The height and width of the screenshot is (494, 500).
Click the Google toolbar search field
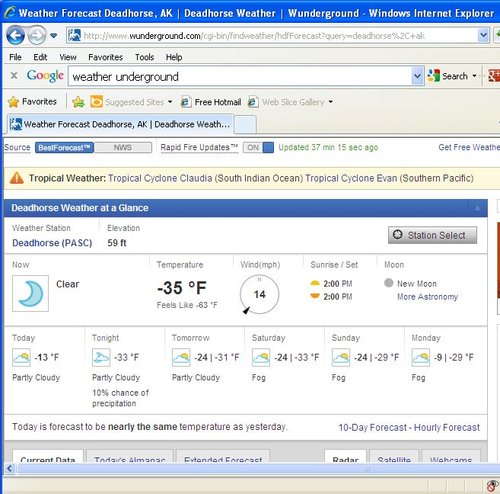(x=240, y=77)
